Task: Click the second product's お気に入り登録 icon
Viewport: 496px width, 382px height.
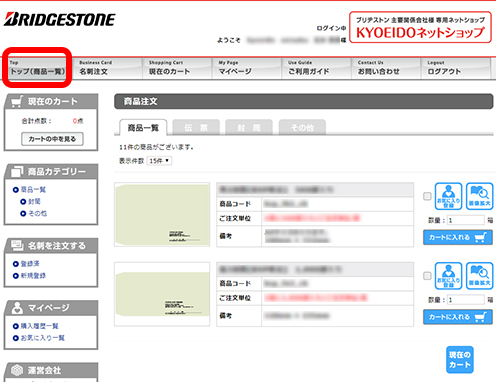Action: coord(448,276)
